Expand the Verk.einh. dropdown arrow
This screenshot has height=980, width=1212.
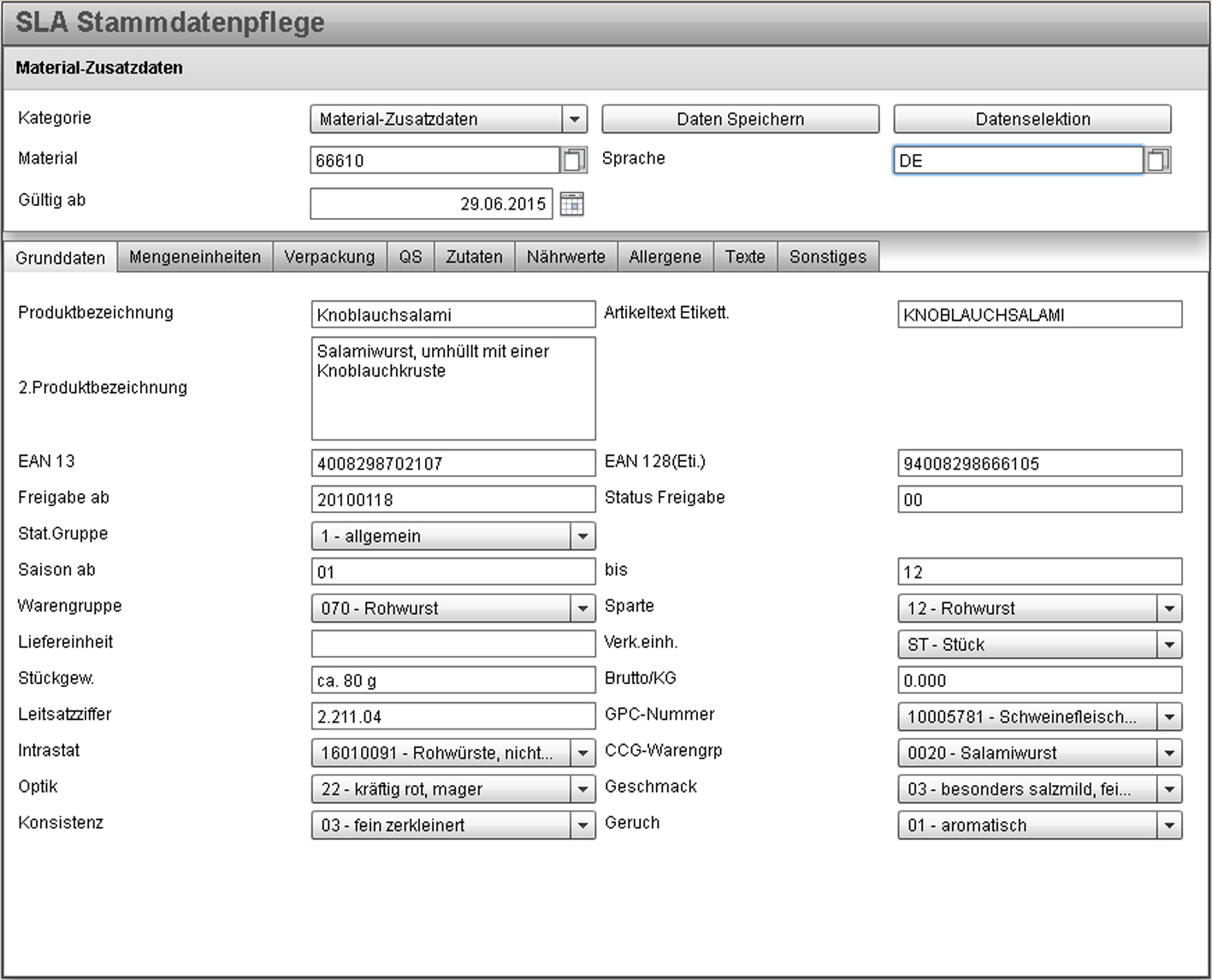(1169, 644)
